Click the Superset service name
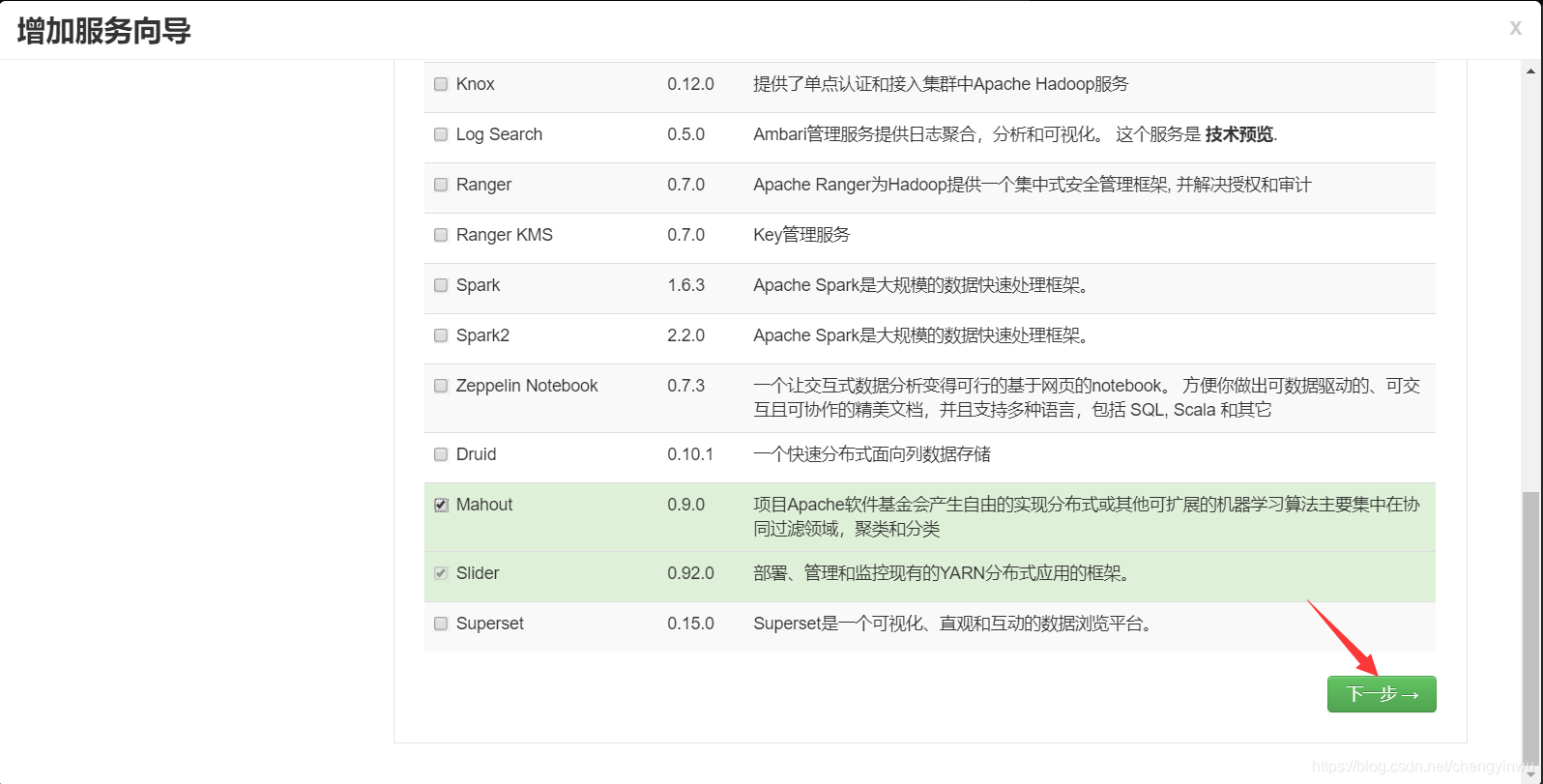 coord(490,624)
